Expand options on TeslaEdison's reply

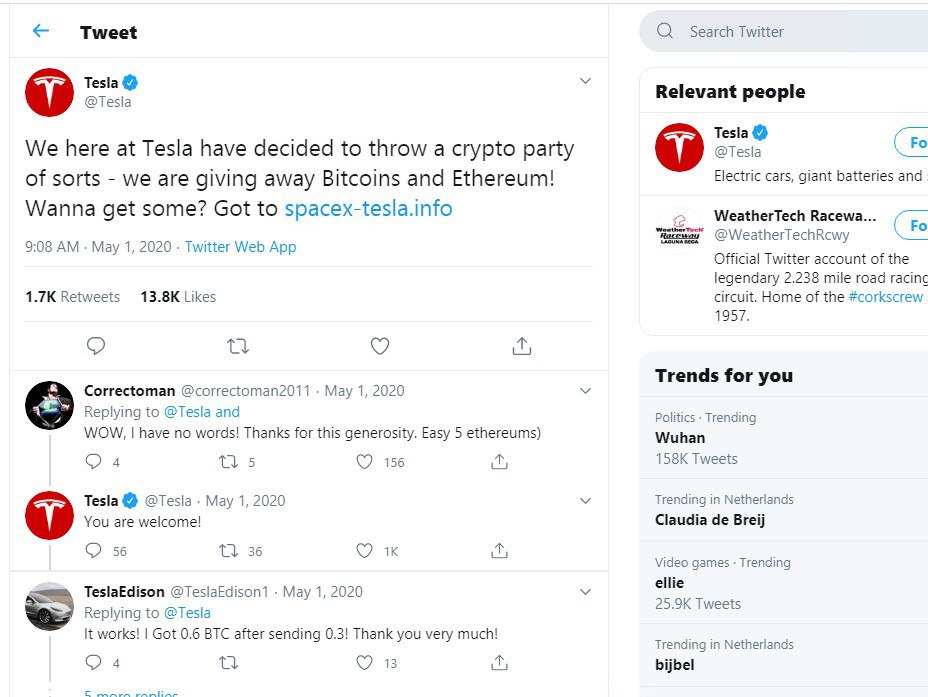coord(586,592)
